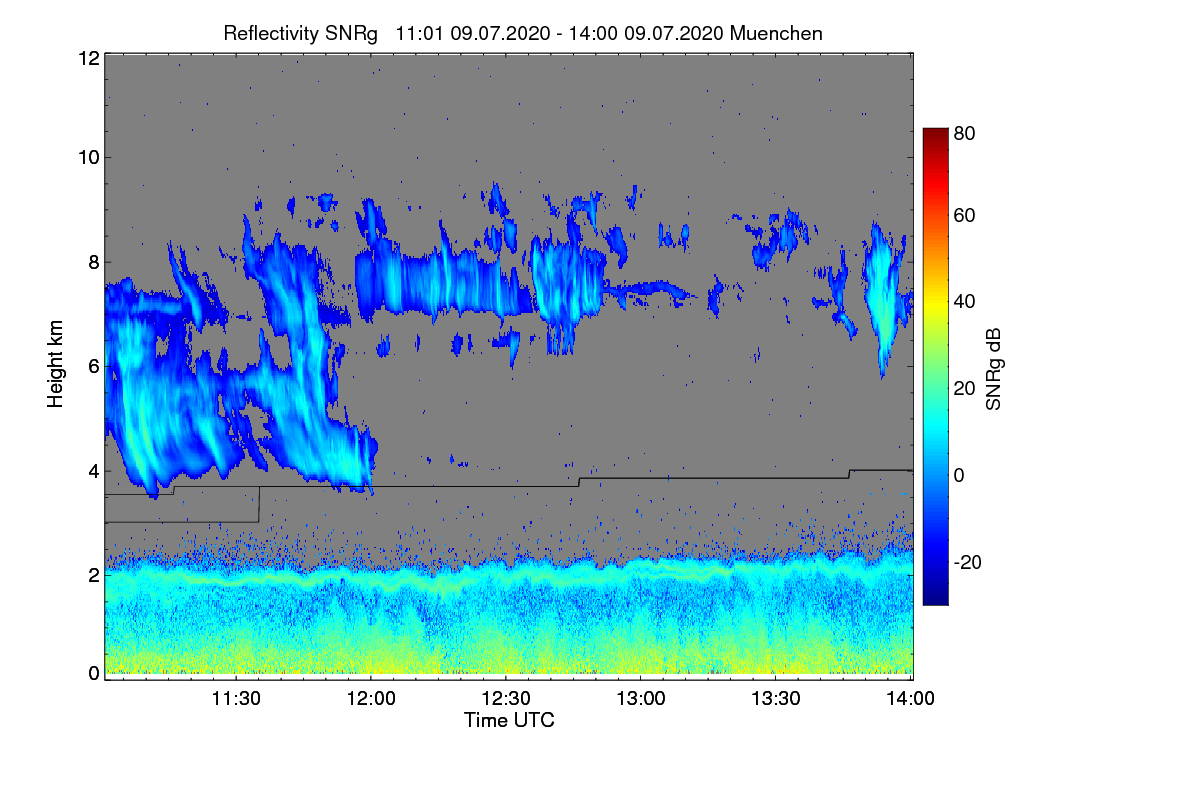
Task: Click the height tick label 6
Action: pos(93,366)
